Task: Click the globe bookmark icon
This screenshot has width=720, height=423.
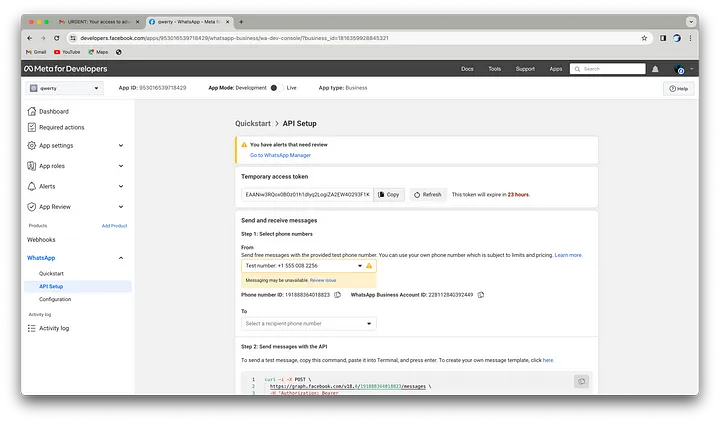Action: 119,52
